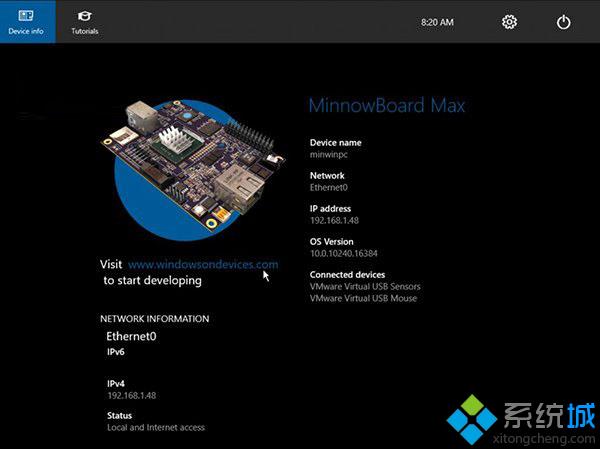Screen dimensions: 600x449
Task: Open settings via the gear icon
Action: tap(509, 22)
